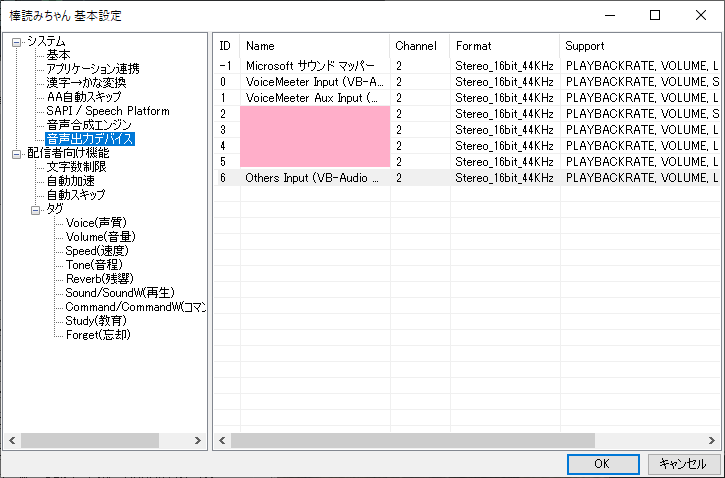Click the Support column header
This screenshot has width=725, height=478.
tap(640, 46)
